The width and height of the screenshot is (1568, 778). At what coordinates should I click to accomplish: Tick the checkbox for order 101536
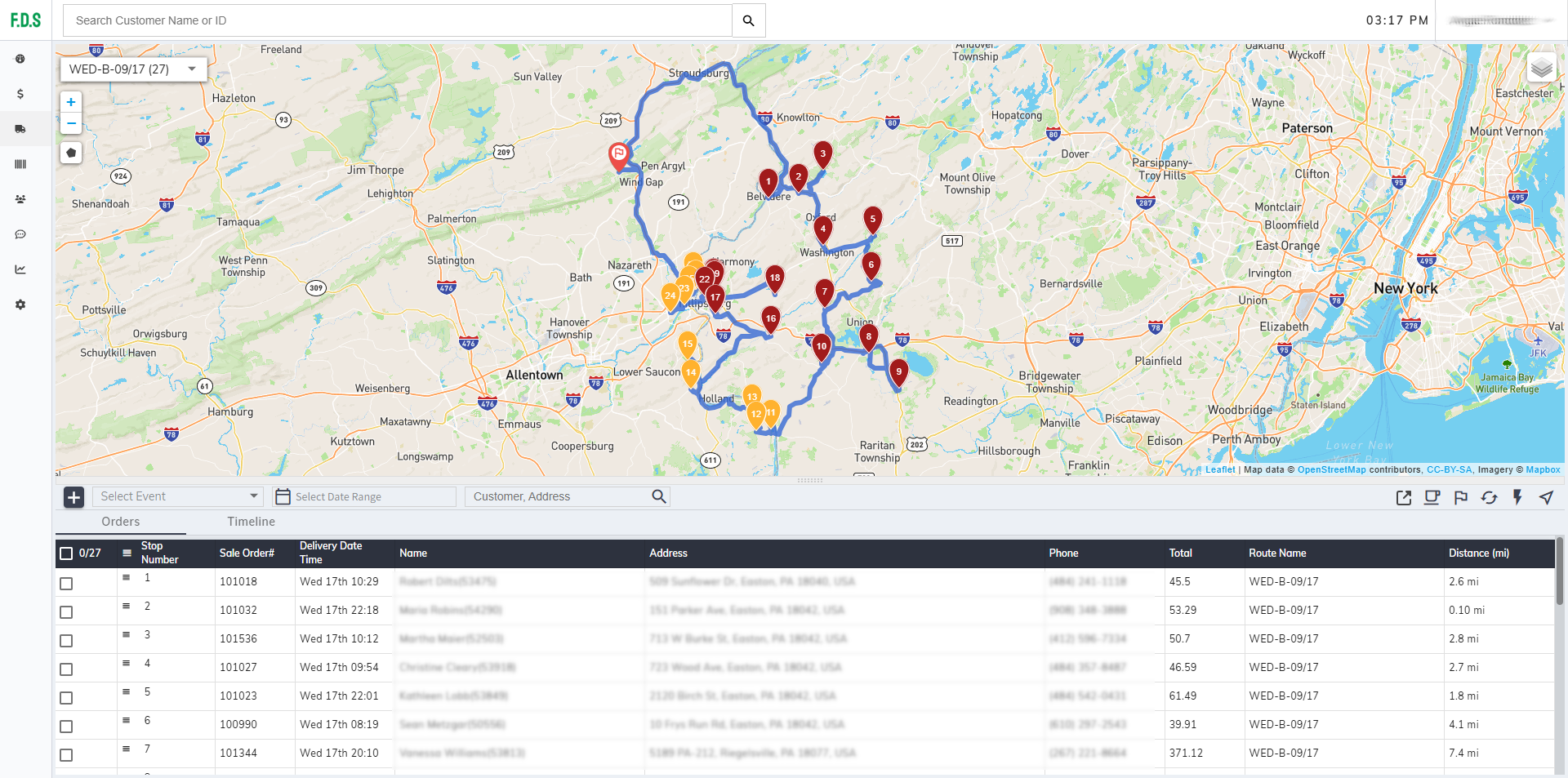tap(66, 641)
